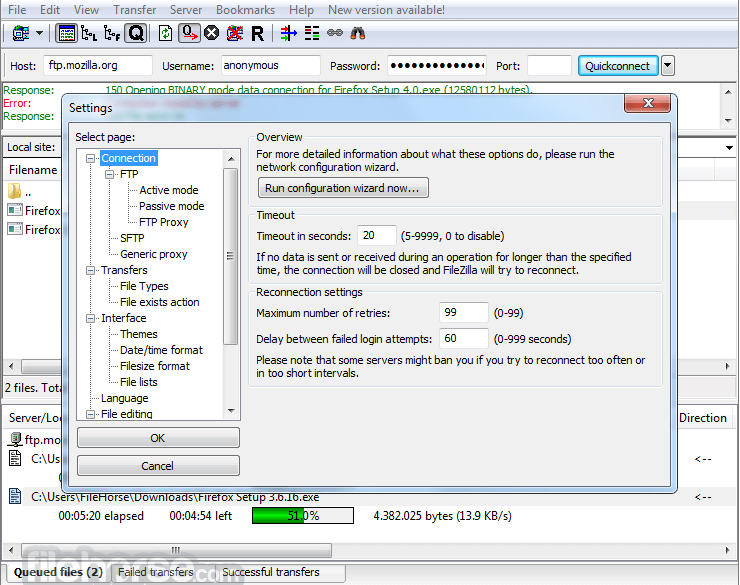Image resolution: width=740 pixels, height=585 pixels.
Task: Click Run configuration wizard now button
Action: pos(343,188)
